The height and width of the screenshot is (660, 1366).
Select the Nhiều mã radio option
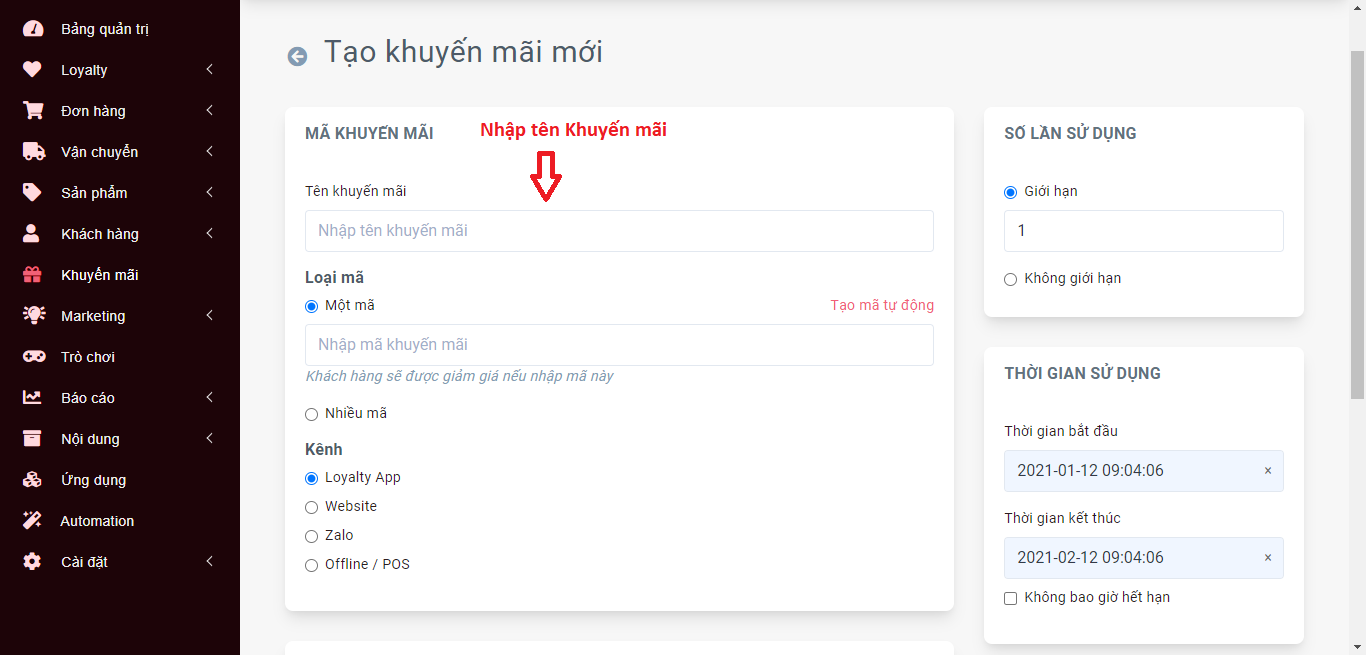(311, 414)
